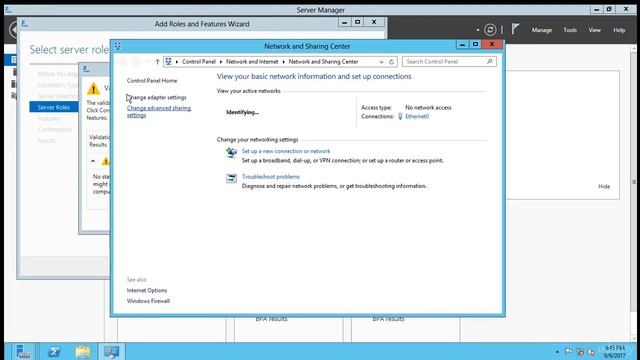Click the Server Manager Dashboard sidebar icon
Screen dimensions: 640x360
13,60
